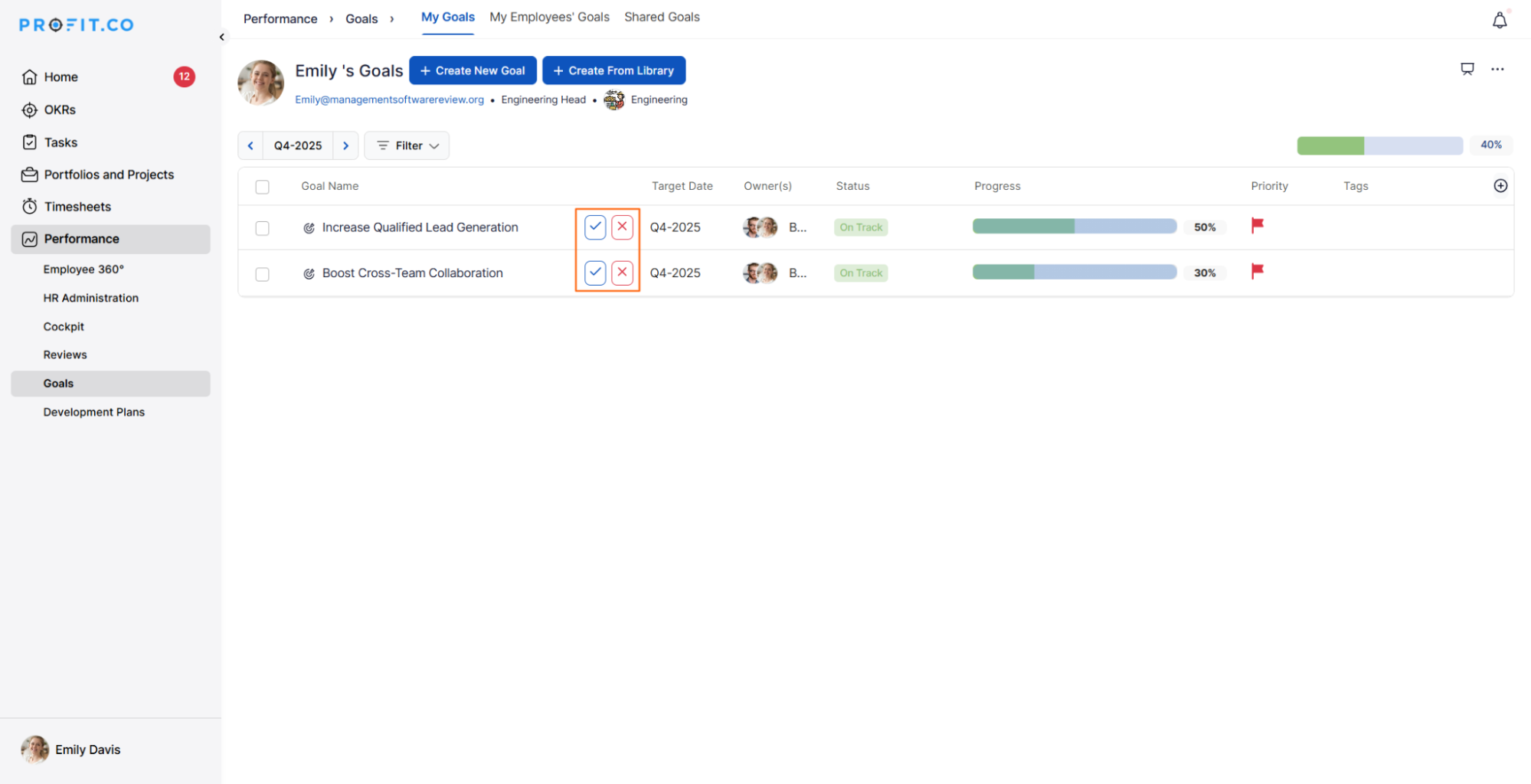Open the Q4-2025 period selector

298,145
